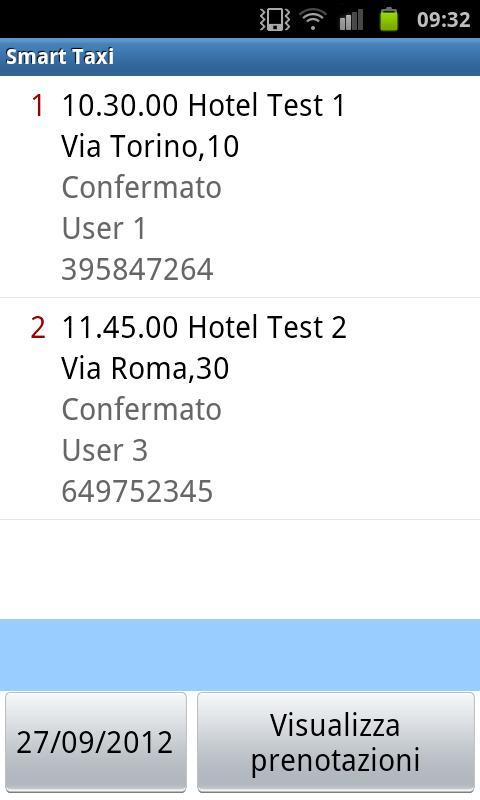Tap the 09:32 clock in status bar
This screenshot has width=480, height=800.
coord(443,20)
